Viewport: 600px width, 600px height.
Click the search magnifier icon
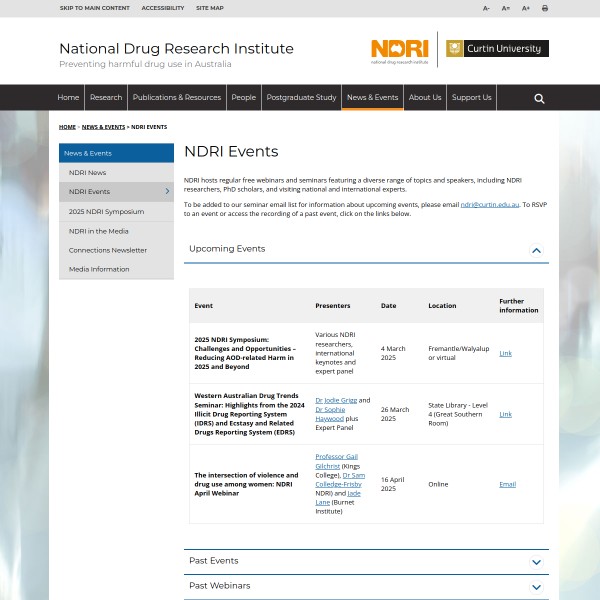coord(539,98)
